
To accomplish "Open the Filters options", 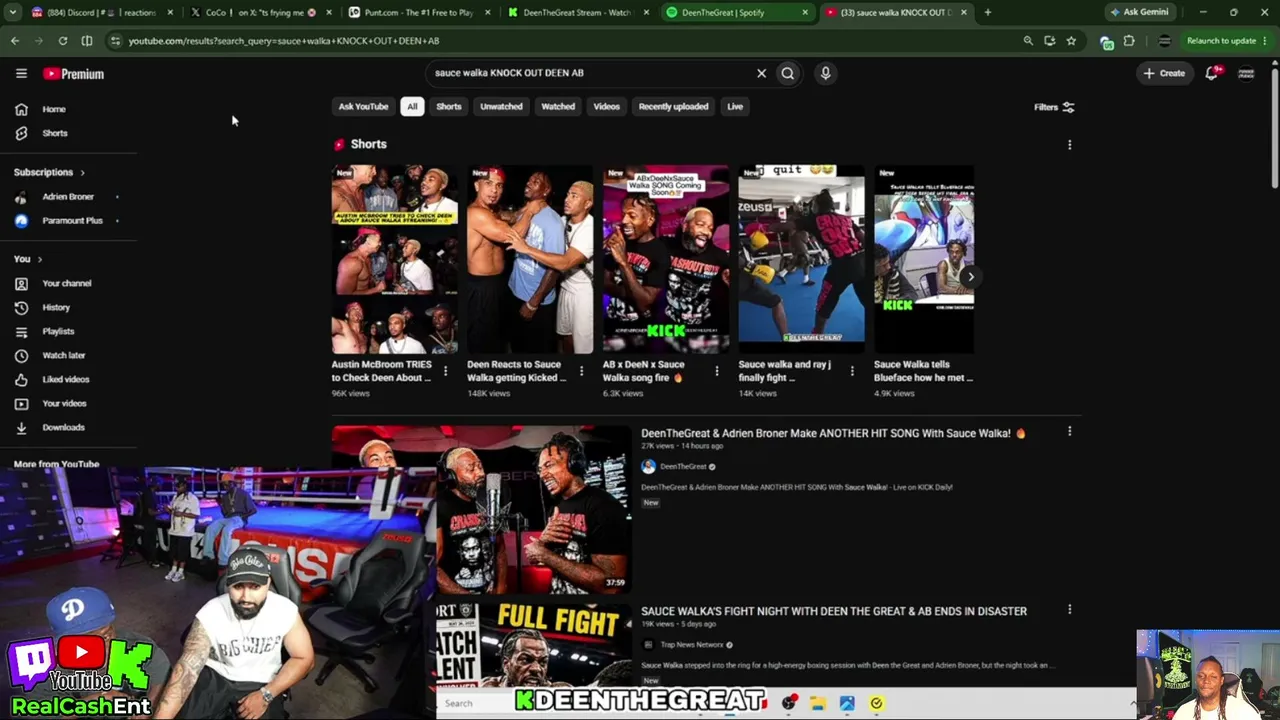I will pos(1054,107).
